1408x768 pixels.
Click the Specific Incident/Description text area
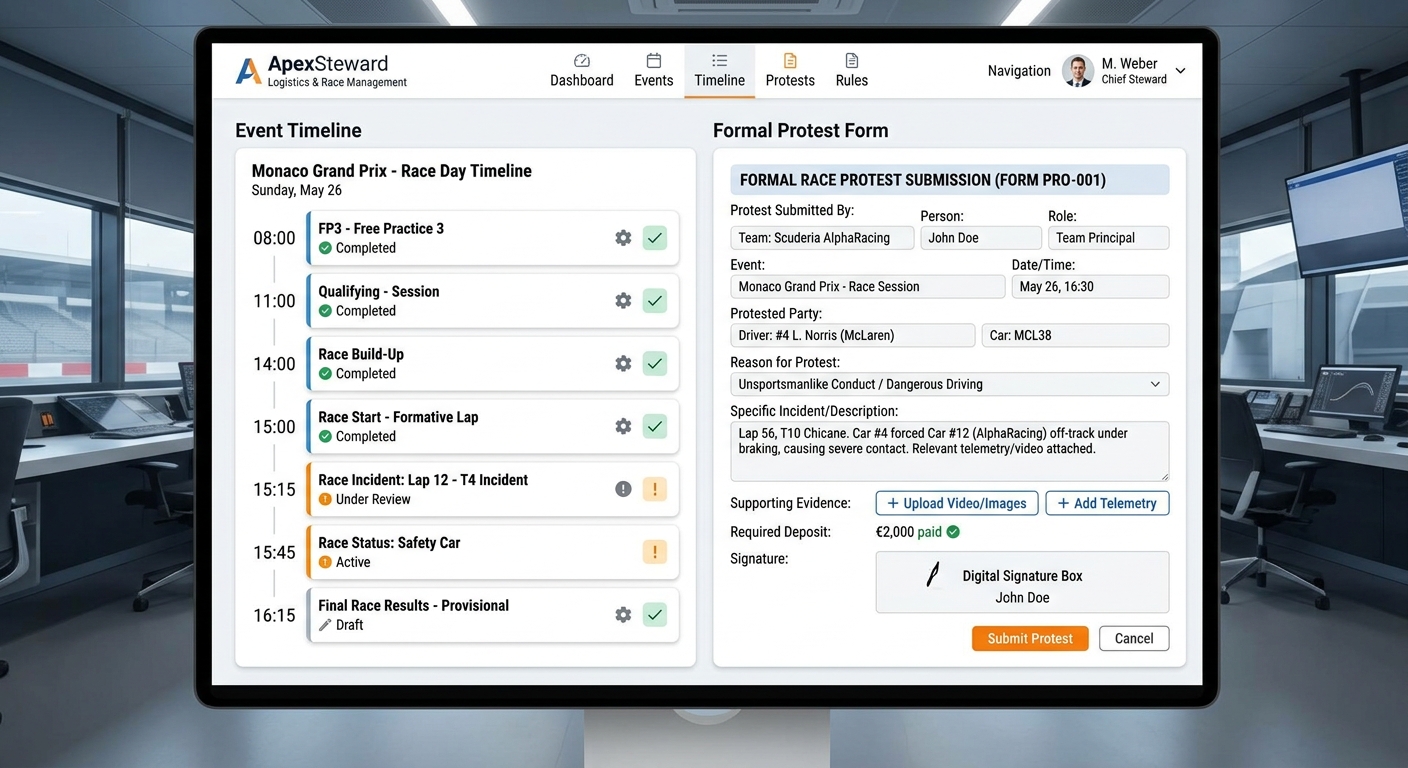point(949,451)
